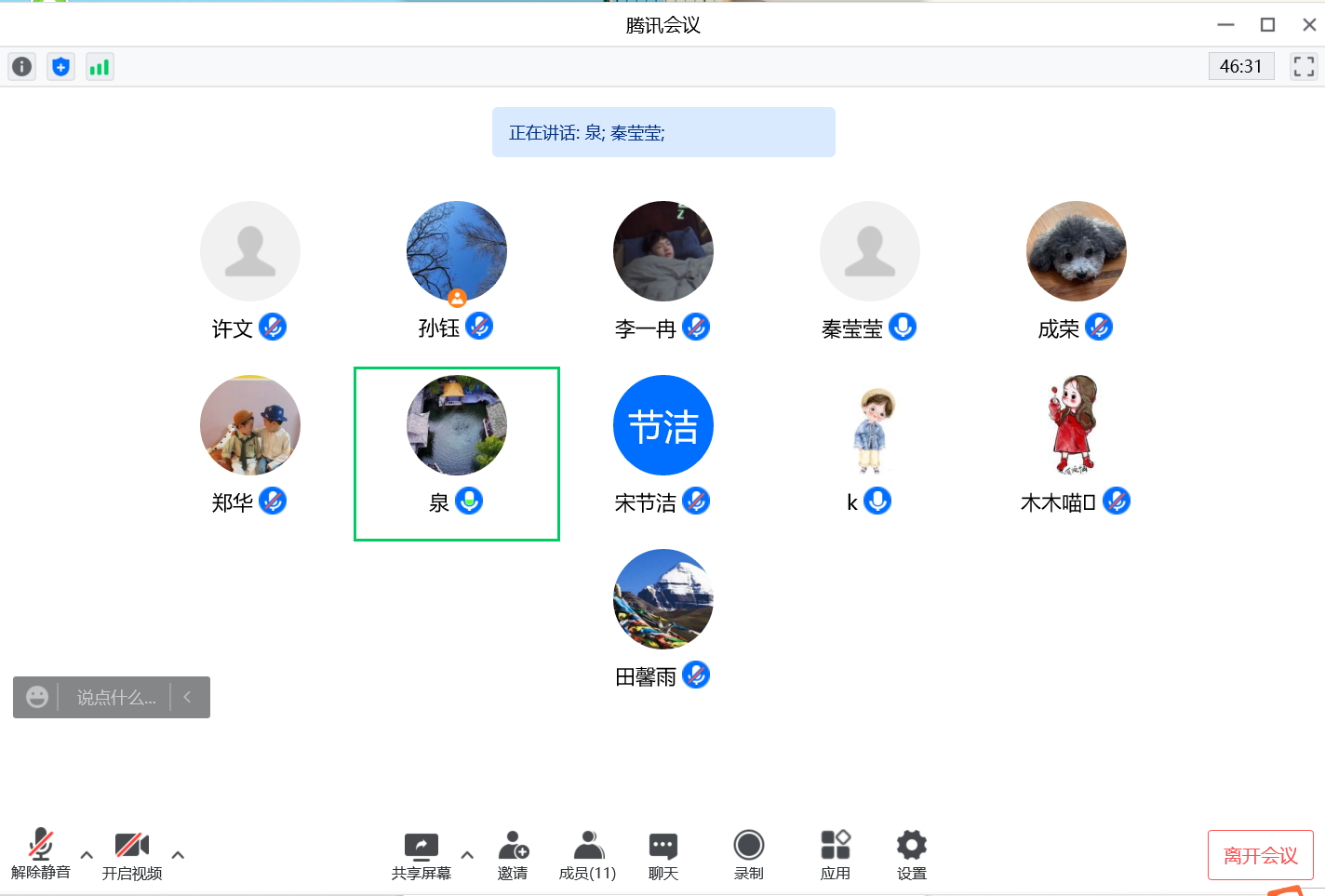This screenshot has width=1325, height=896.
Task: Click the name label 木木喵口
Action: (x=1058, y=502)
